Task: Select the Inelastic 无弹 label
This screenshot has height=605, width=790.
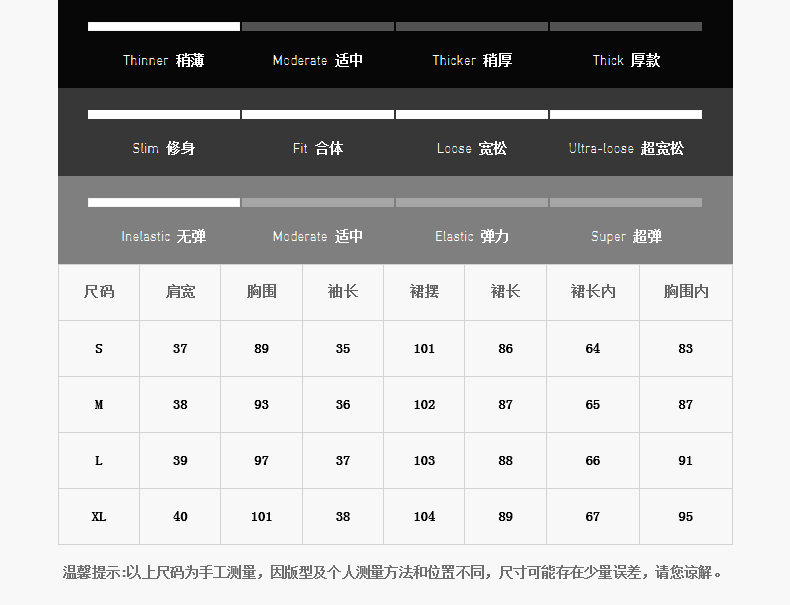Action: coord(163,237)
